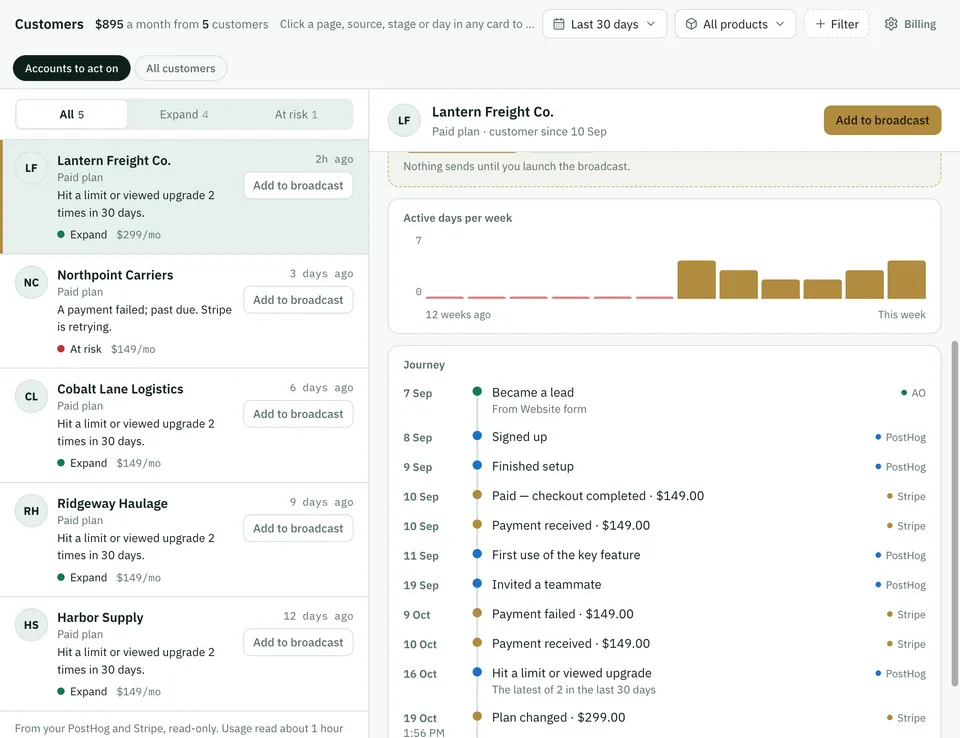Screen dimensions: 960x738
Task: Click the At risk status on Northpoint Carriers
Action: (80, 349)
